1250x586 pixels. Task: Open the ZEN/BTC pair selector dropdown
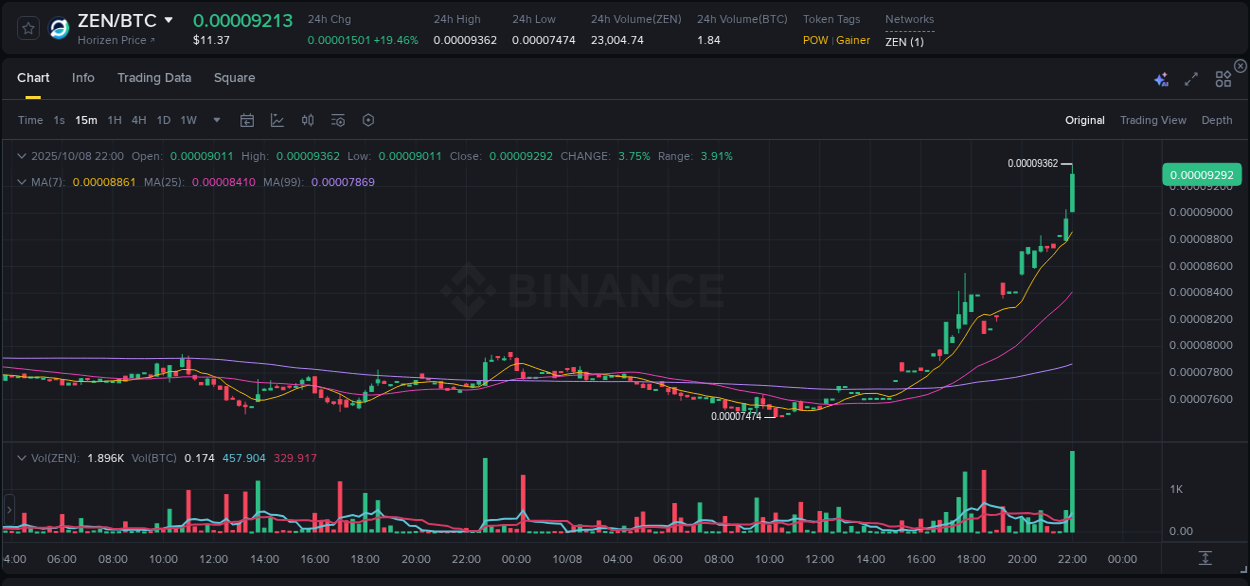[169, 19]
